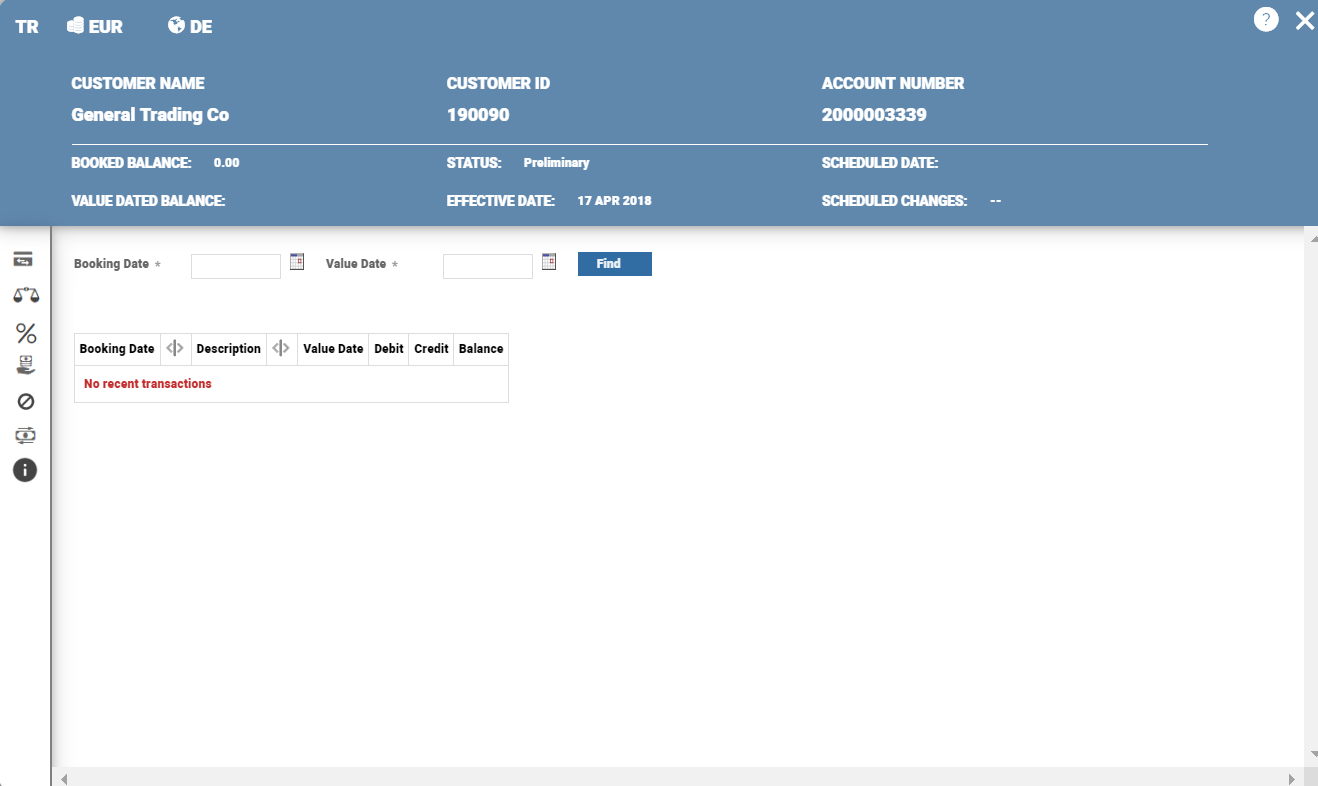
Task: Click the right arrow of horizontal scrollbar
Action: tap(1292, 778)
